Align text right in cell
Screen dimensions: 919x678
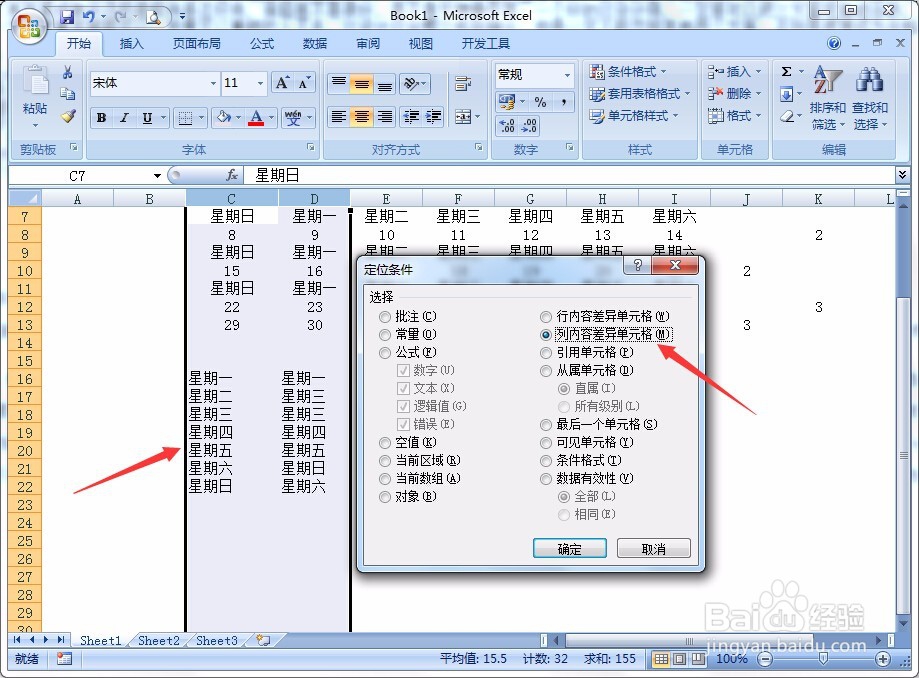(x=384, y=117)
